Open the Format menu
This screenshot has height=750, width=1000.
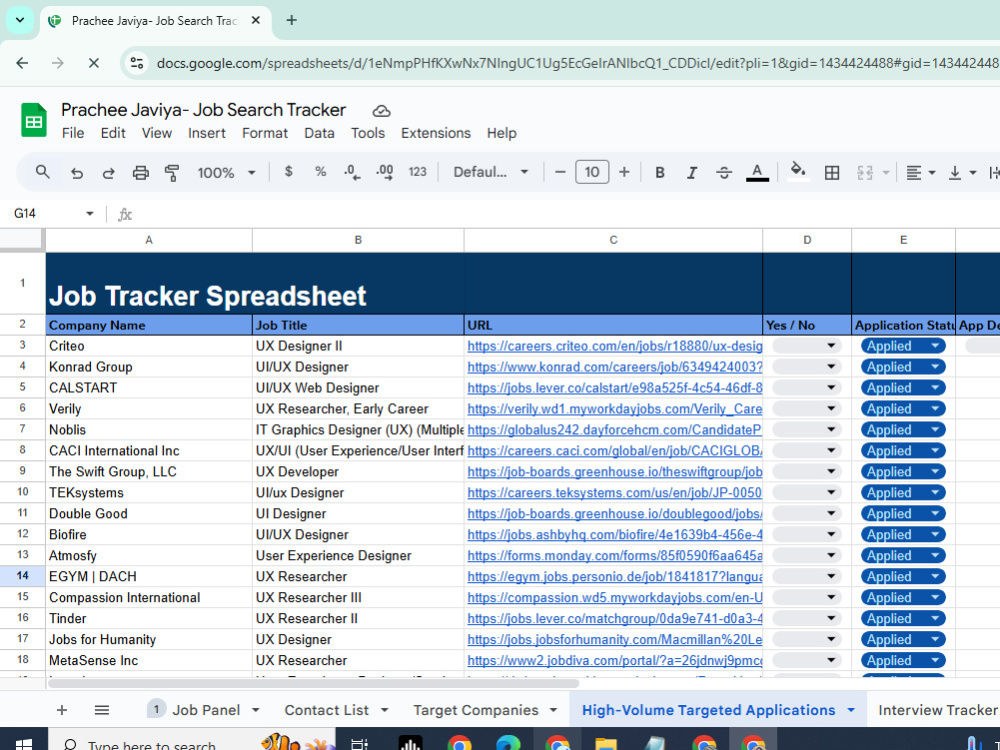click(x=265, y=133)
